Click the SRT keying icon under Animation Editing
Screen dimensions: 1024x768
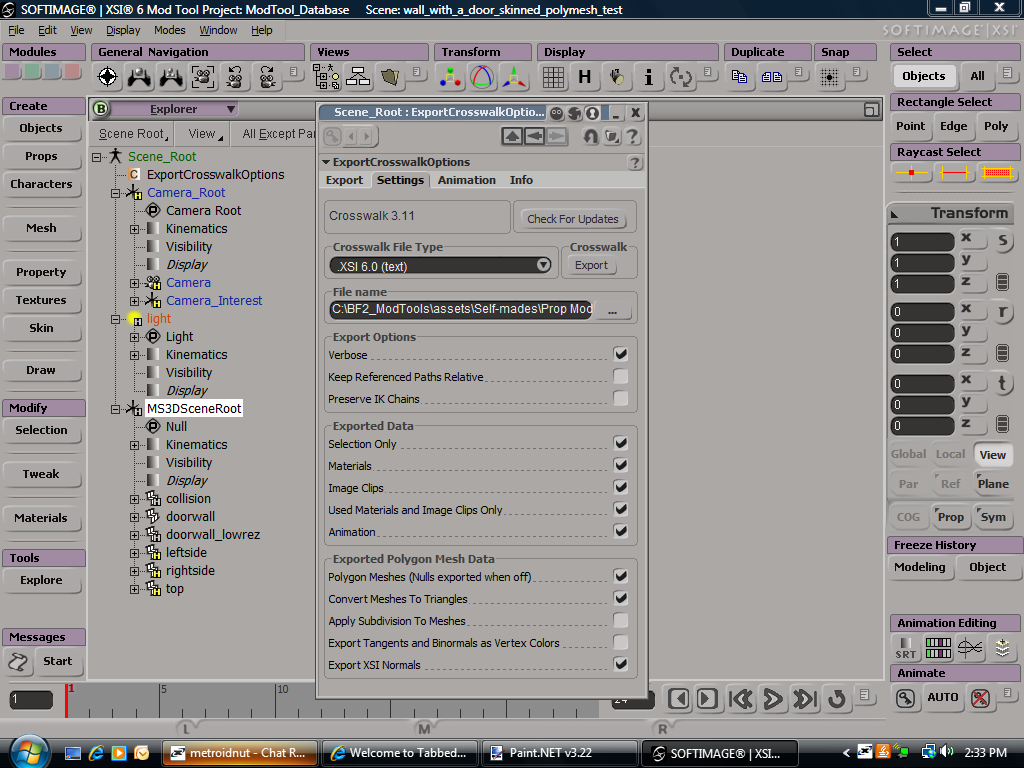pos(905,647)
